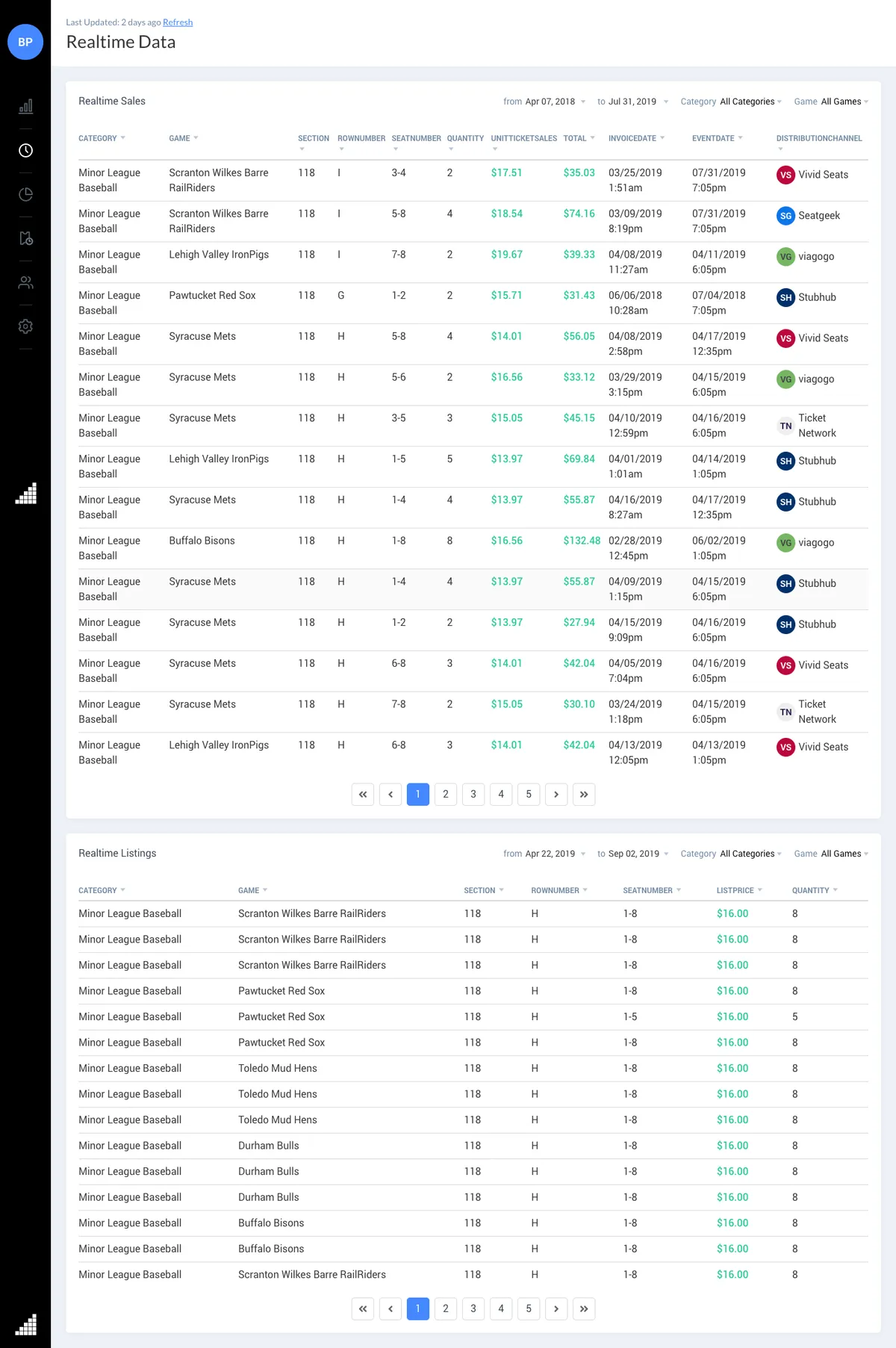Select current page 1 in Realtime Listings

coord(418,1308)
